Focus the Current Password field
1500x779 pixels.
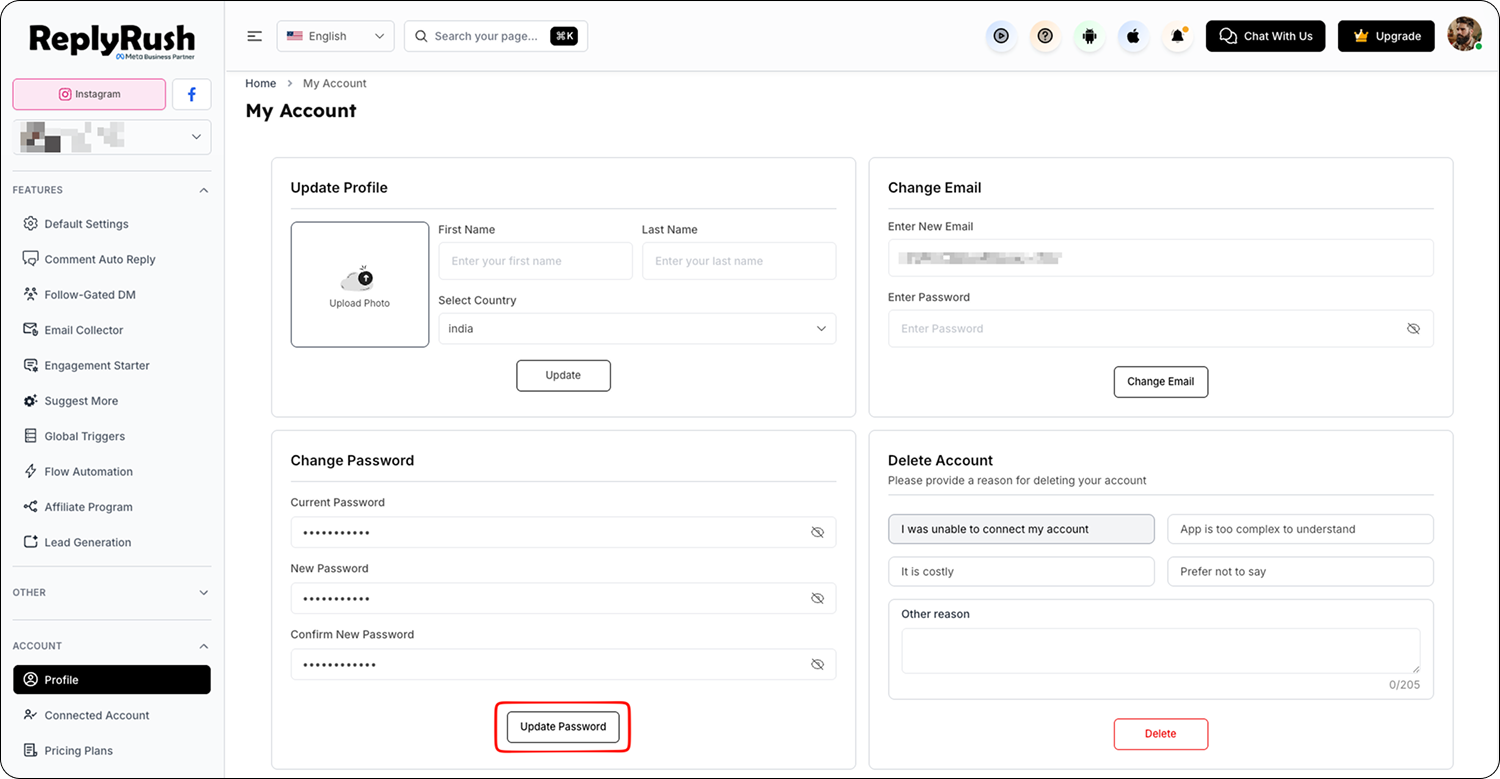[x=563, y=532]
